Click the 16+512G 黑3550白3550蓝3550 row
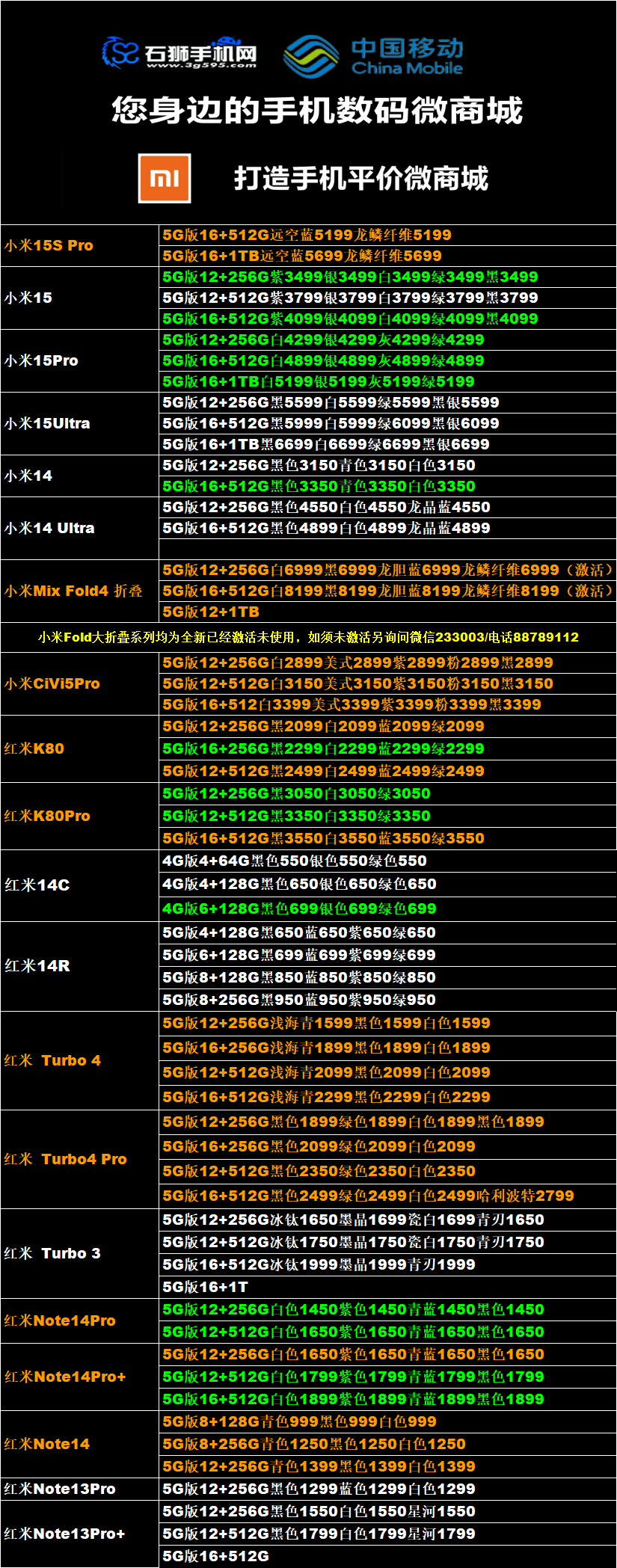The width and height of the screenshot is (617, 1568). point(388,838)
